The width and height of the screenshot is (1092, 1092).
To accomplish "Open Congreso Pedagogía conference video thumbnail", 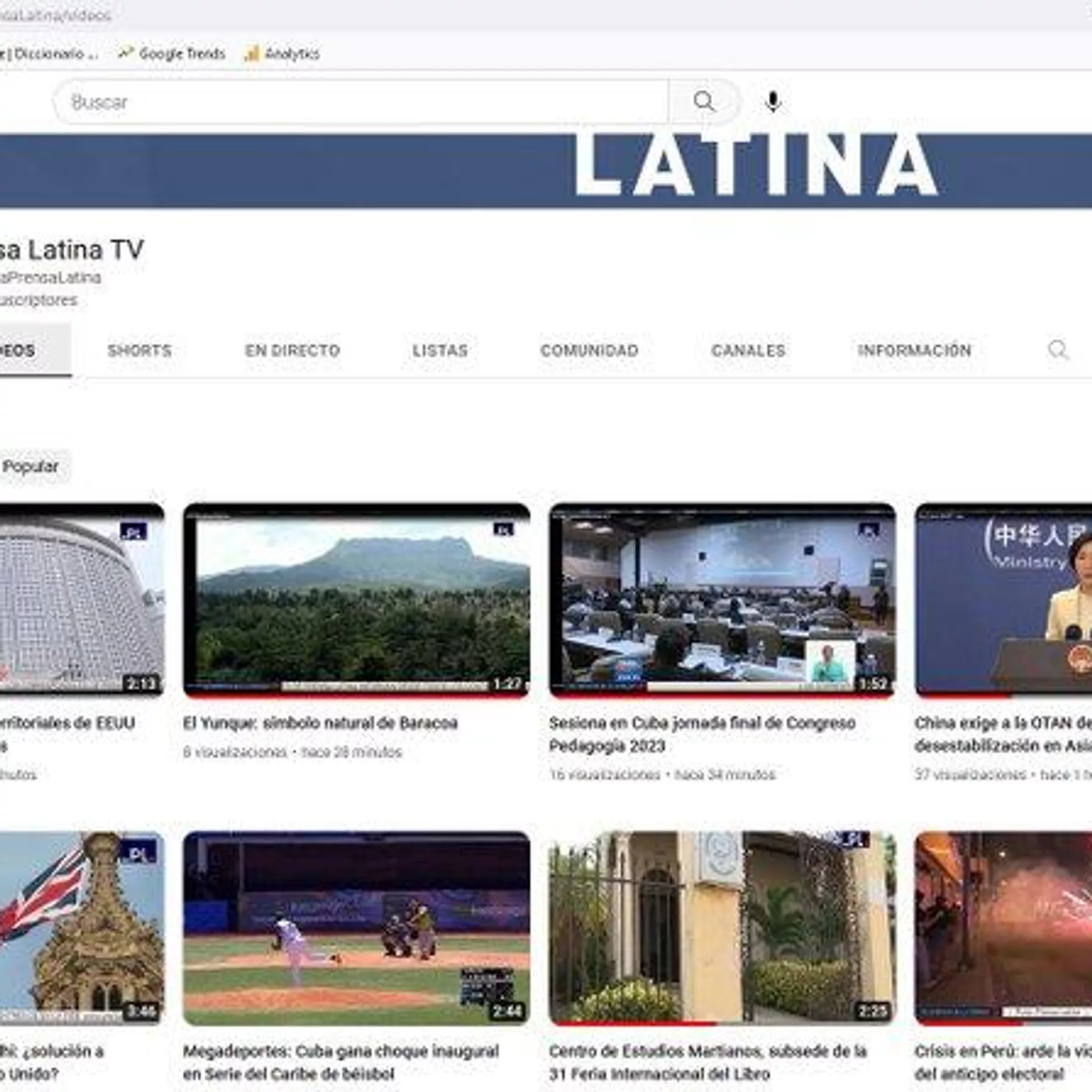I will 722,600.
